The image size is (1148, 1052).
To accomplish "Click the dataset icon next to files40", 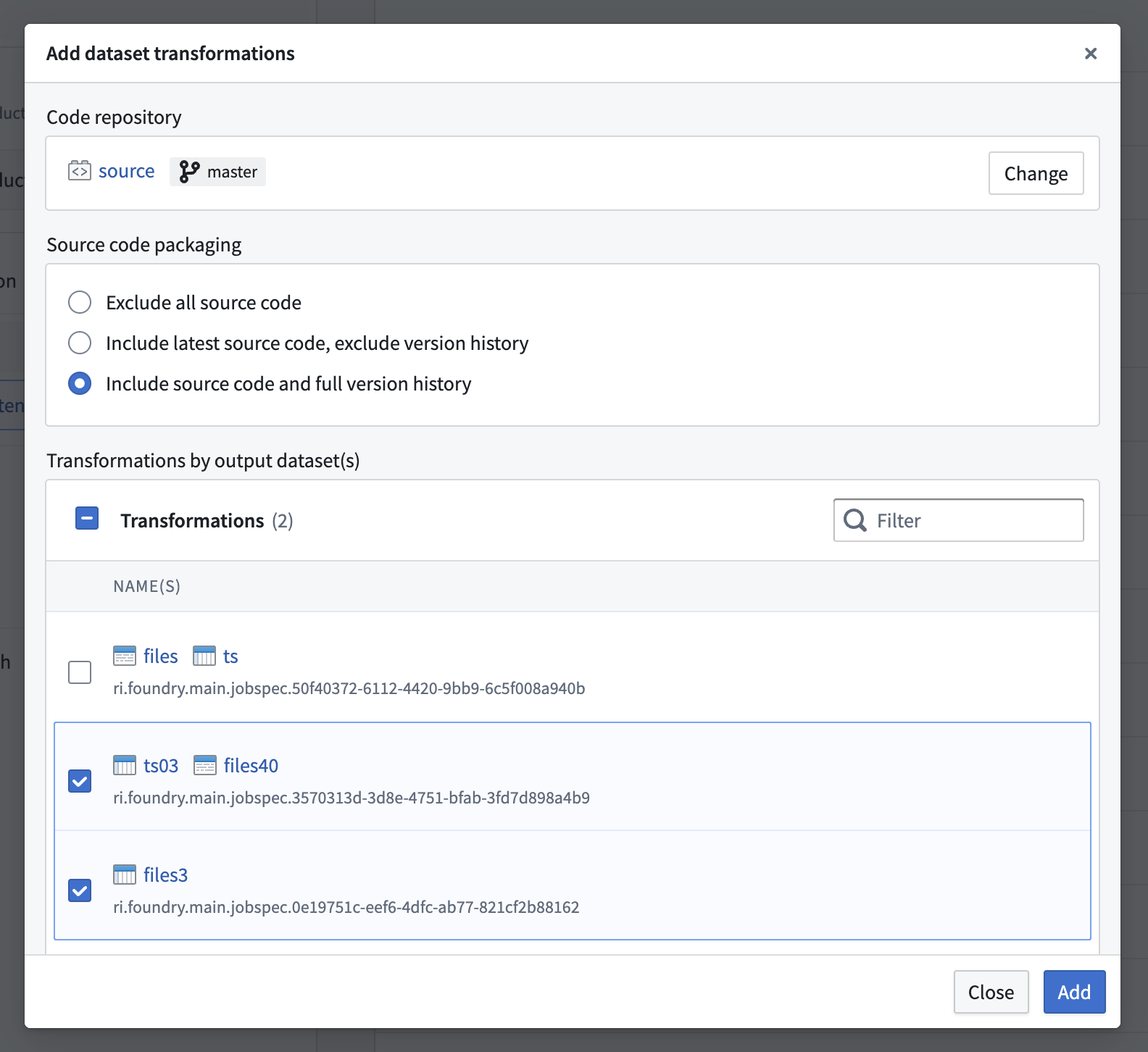I will (x=205, y=765).
